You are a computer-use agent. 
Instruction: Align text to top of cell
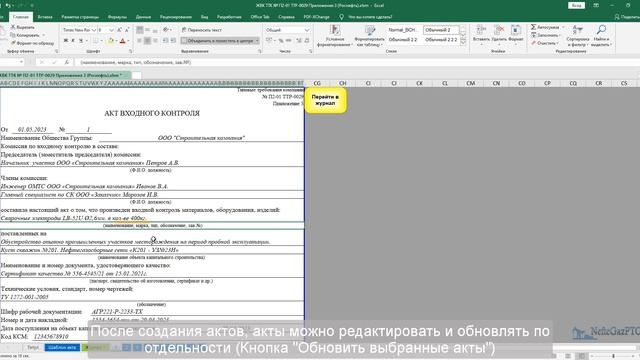pos(140,30)
